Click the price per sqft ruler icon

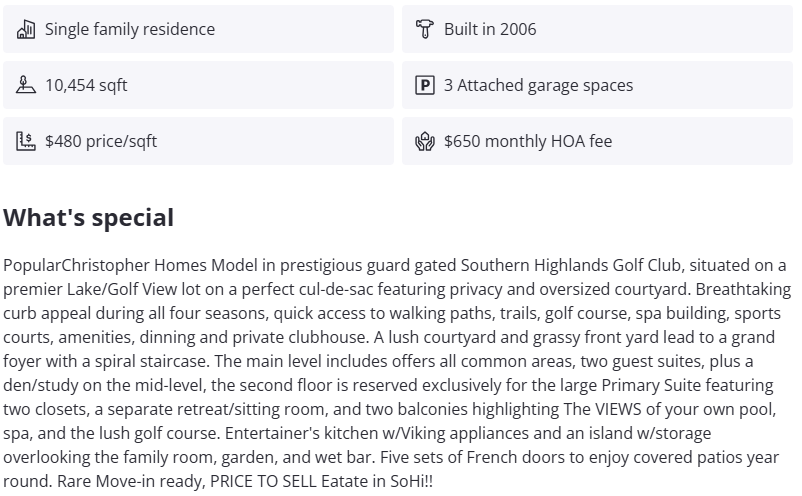[x=26, y=141]
